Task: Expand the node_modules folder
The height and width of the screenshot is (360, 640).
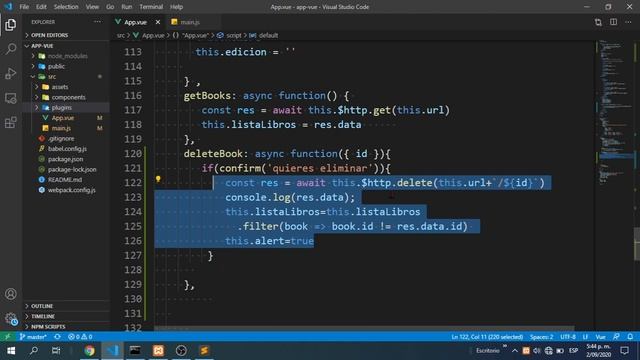Action: 67,56
